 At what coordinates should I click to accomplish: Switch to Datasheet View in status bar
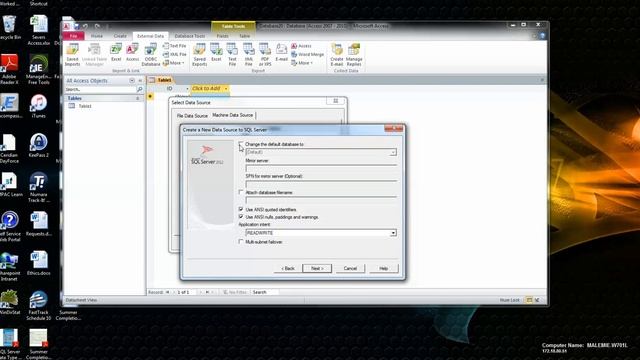click(x=529, y=300)
